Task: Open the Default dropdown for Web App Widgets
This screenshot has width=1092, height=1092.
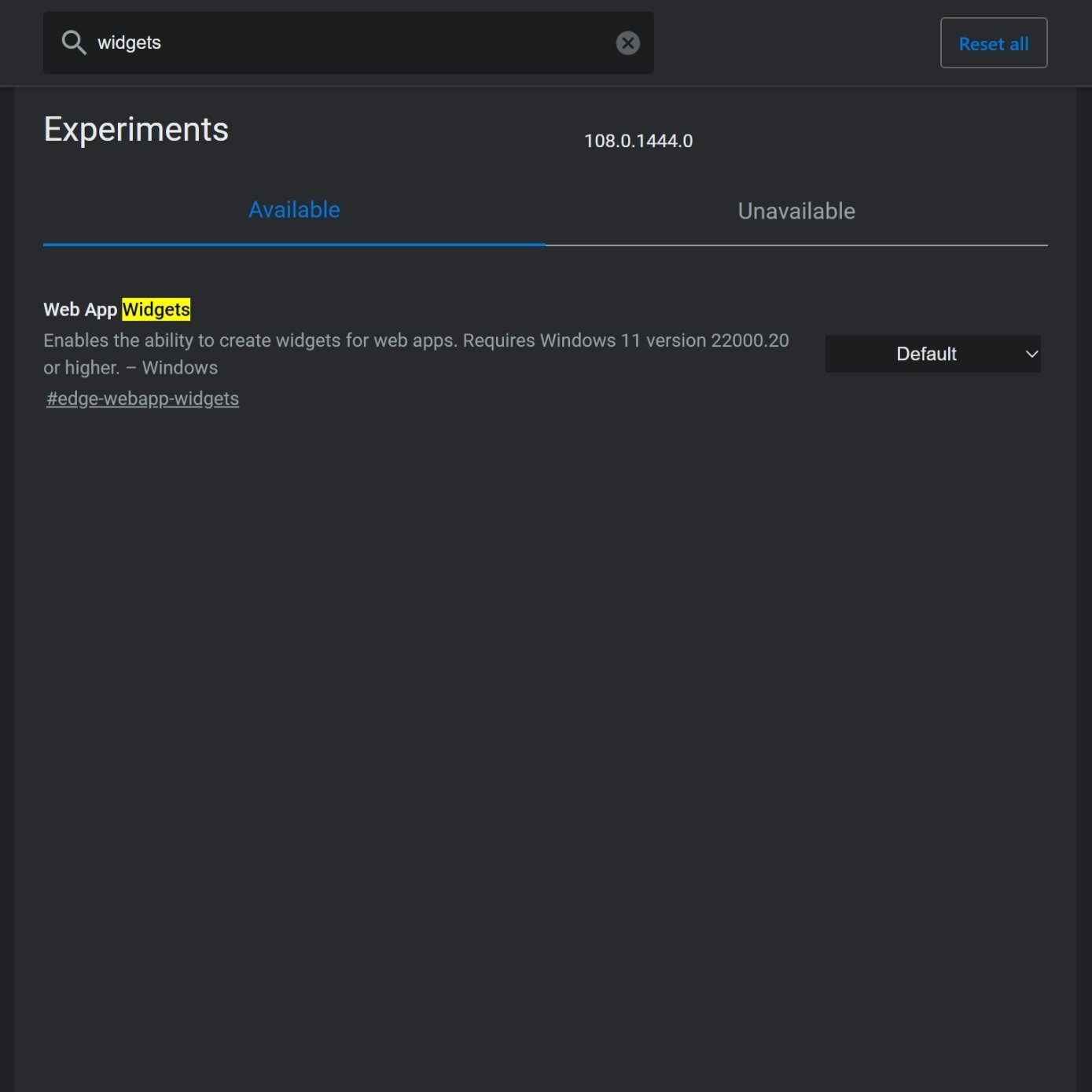Action: click(x=933, y=354)
